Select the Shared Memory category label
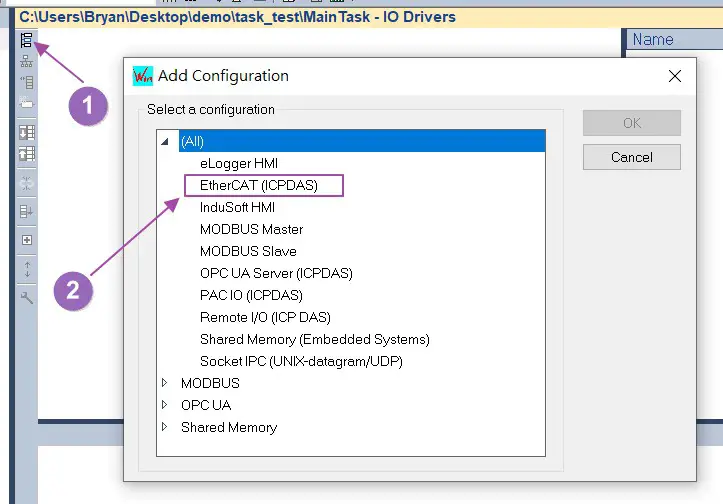The image size is (723, 504). (229, 427)
